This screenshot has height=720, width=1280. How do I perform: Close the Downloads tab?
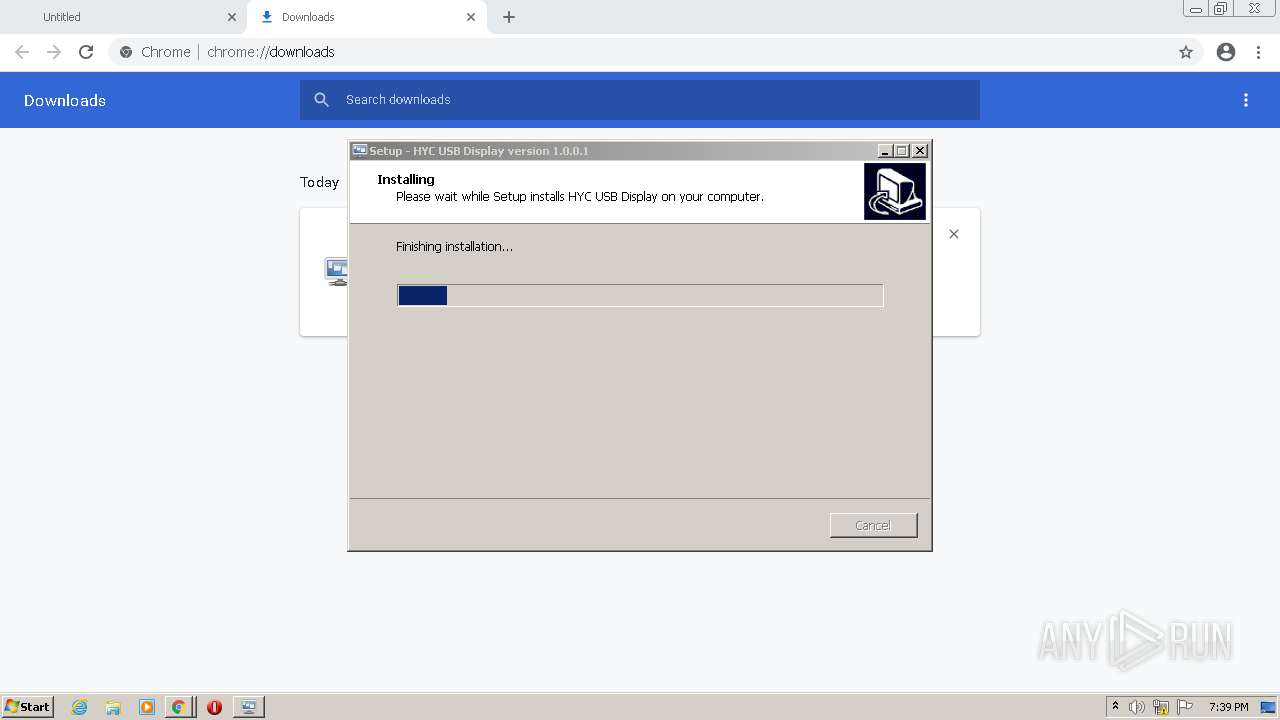pos(471,17)
